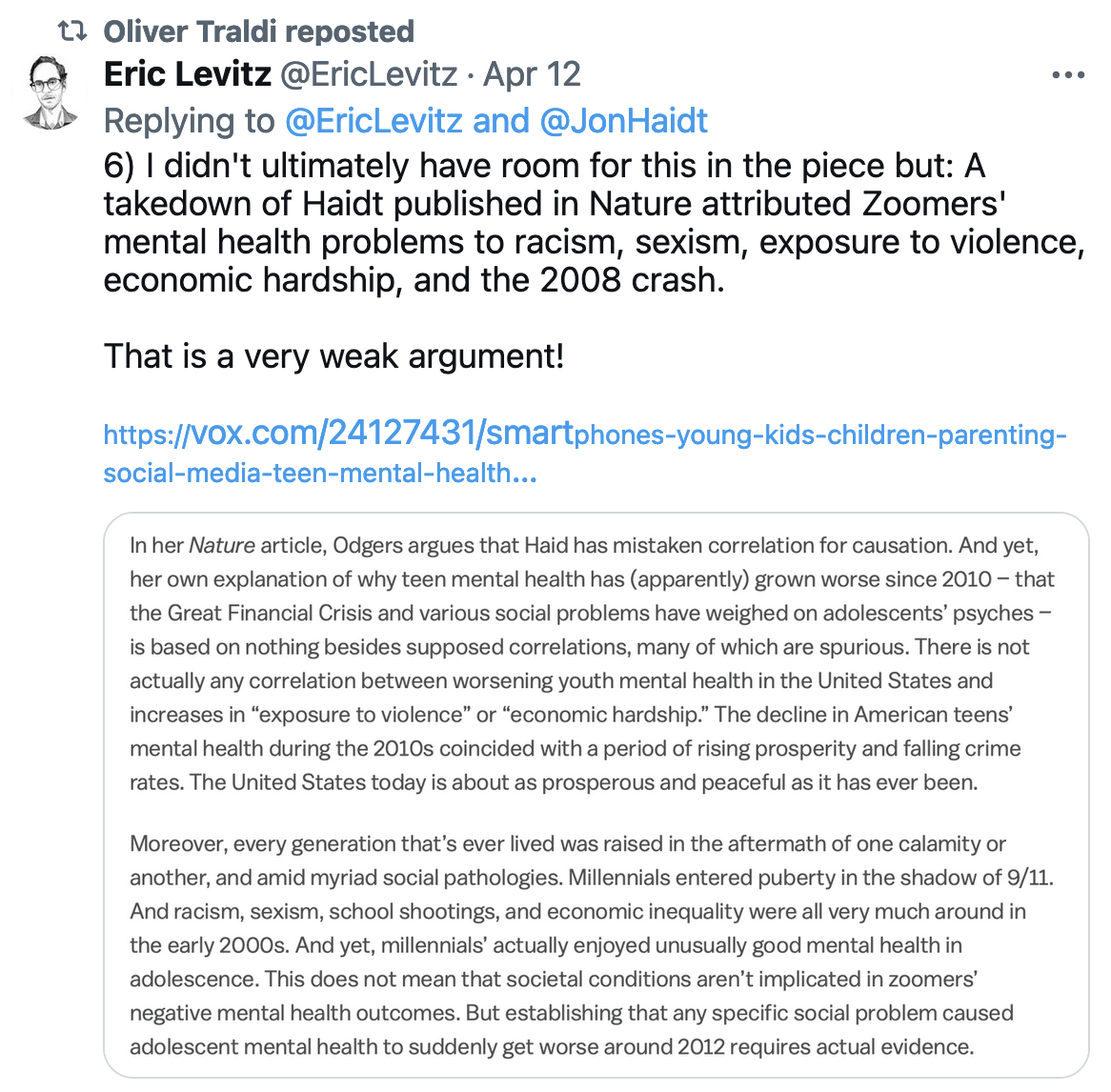Expand the attached article excerpt image
Viewport: 1111px width, 1092px height.
[x=596, y=796]
